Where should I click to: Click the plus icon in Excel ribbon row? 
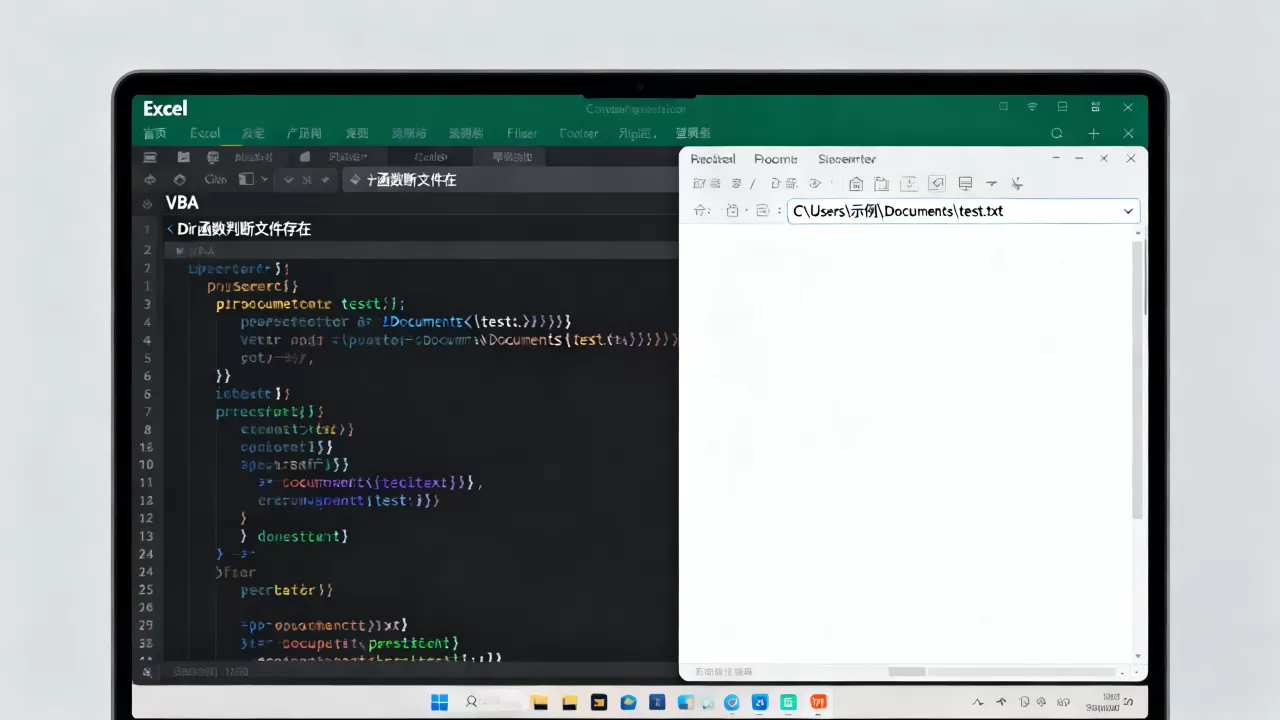tap(1094, 133)
